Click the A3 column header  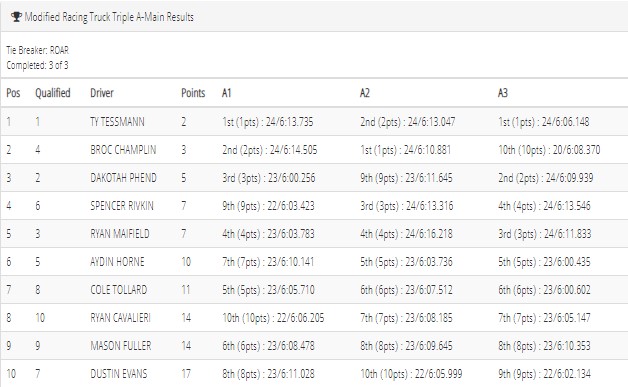pos(503,93)
